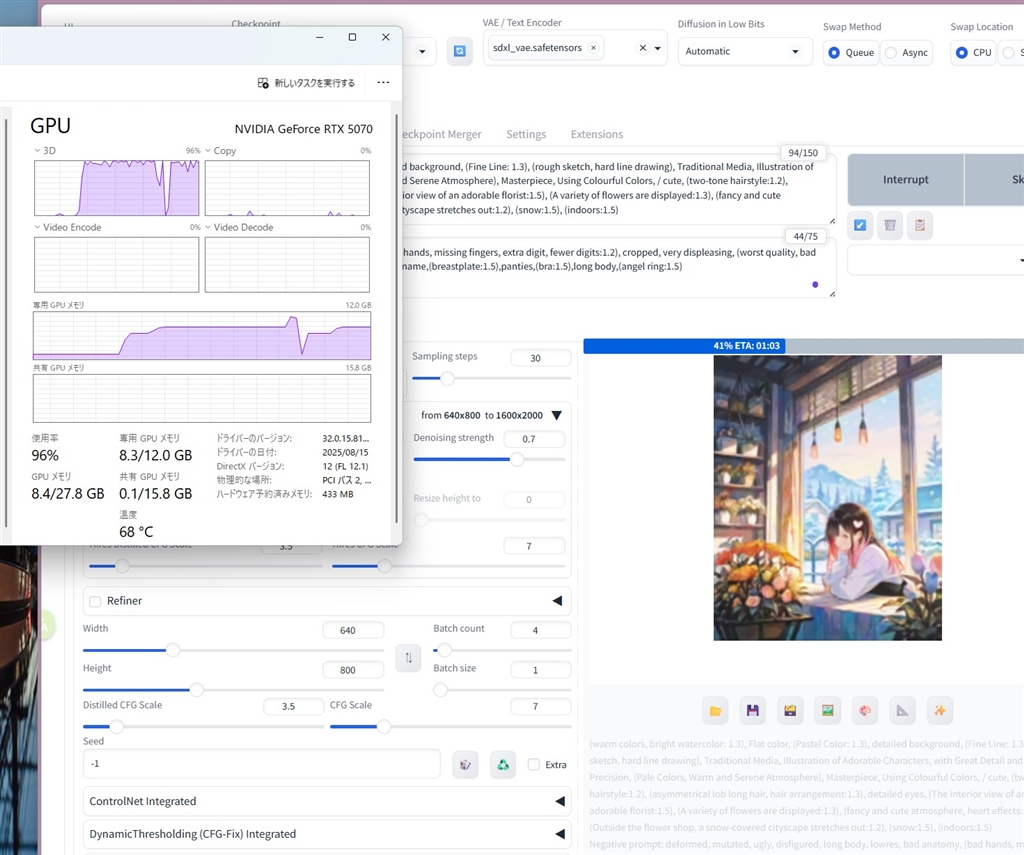
Task: Refresh the VAE list with the blue refresh icon
Action: [459, 51]
